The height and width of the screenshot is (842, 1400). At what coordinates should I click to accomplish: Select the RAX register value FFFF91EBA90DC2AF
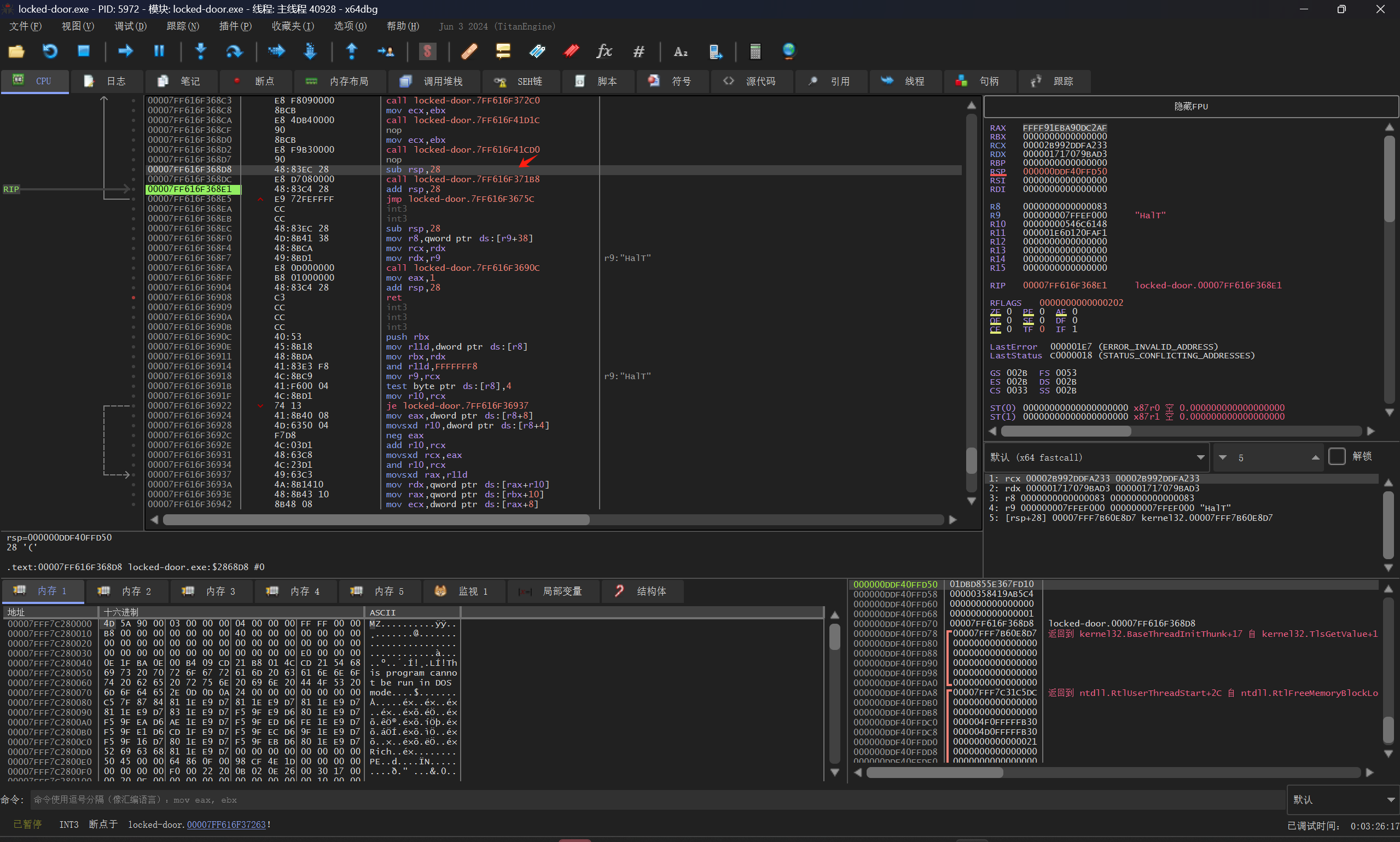coord(1065,128)
